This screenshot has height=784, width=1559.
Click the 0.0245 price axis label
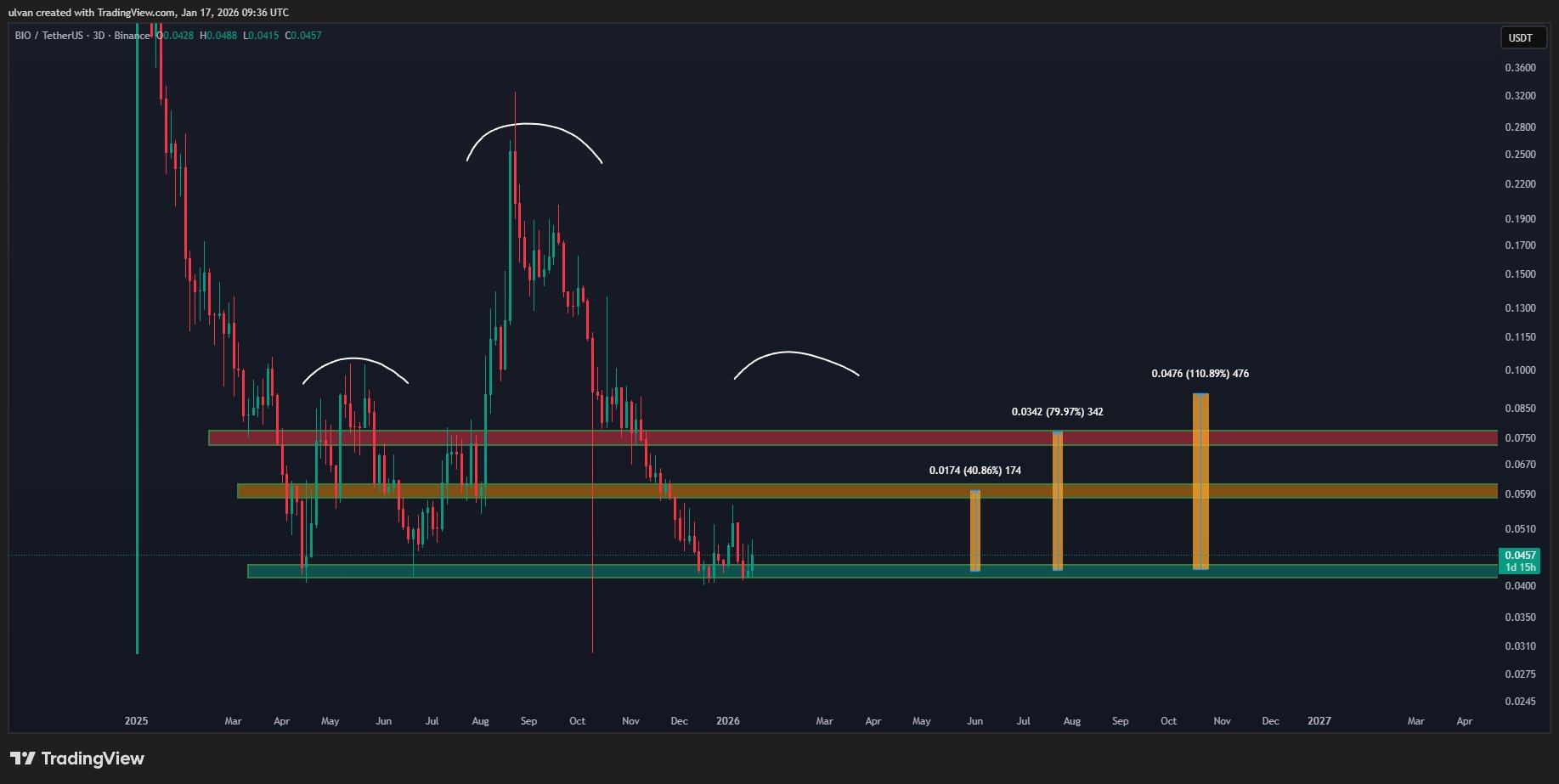tap(1520, 702)
